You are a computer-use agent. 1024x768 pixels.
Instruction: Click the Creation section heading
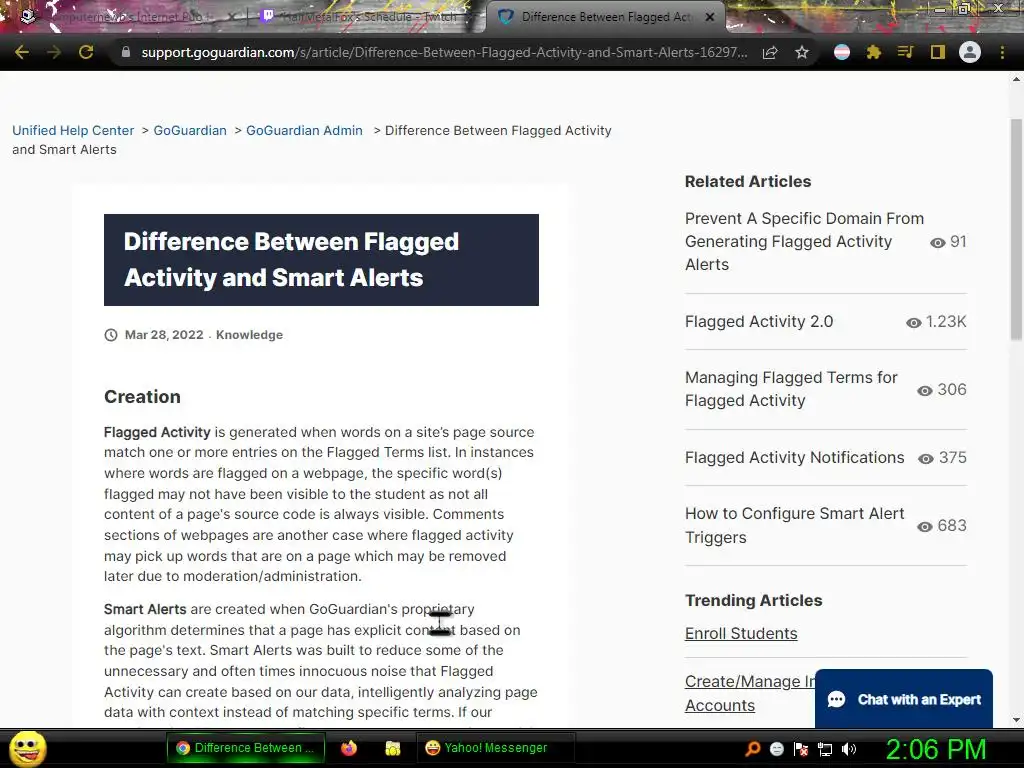(142, 396)
